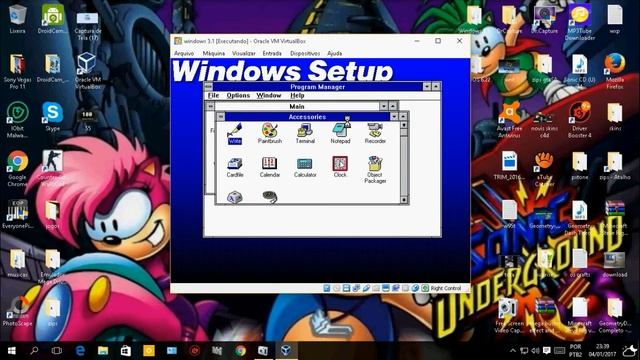Click Accessories window scroll-down arrow
This screenshot has width=640, height=360.
404,200
